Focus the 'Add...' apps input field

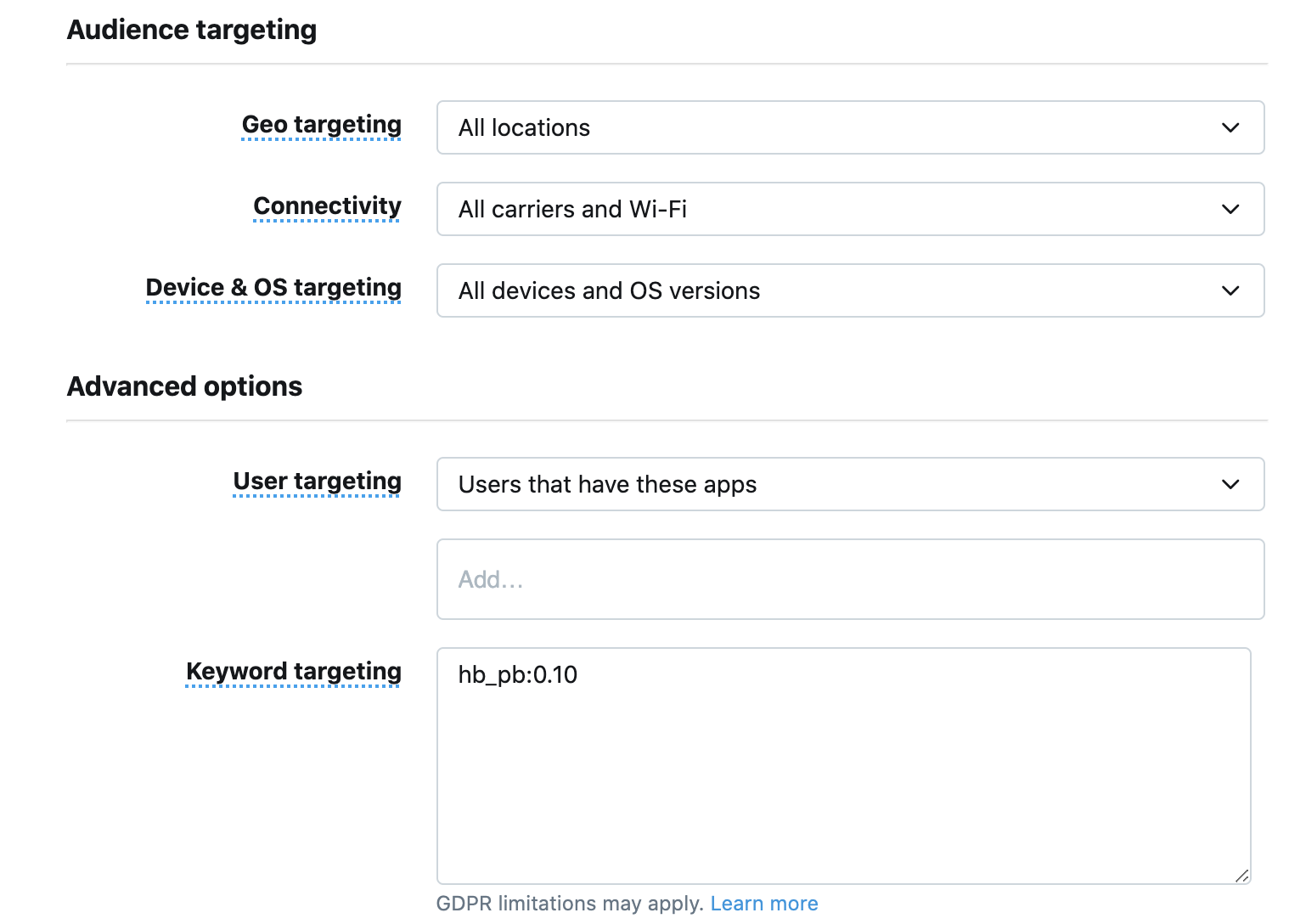[849, 580]
